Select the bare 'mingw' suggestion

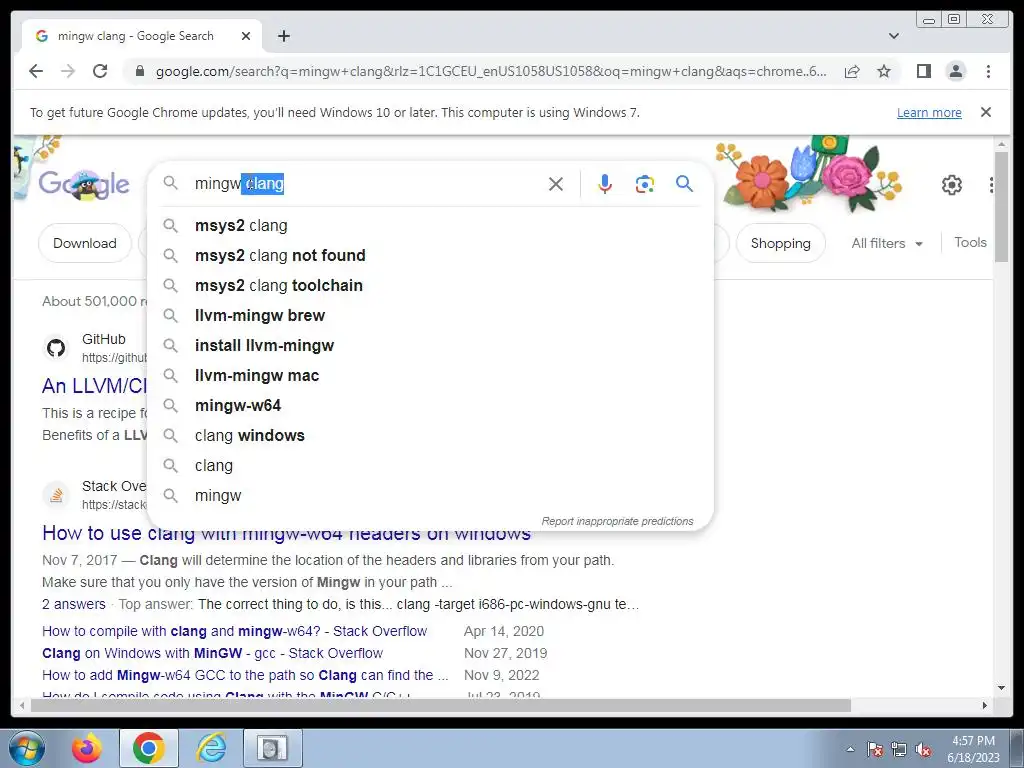point(430,496)
